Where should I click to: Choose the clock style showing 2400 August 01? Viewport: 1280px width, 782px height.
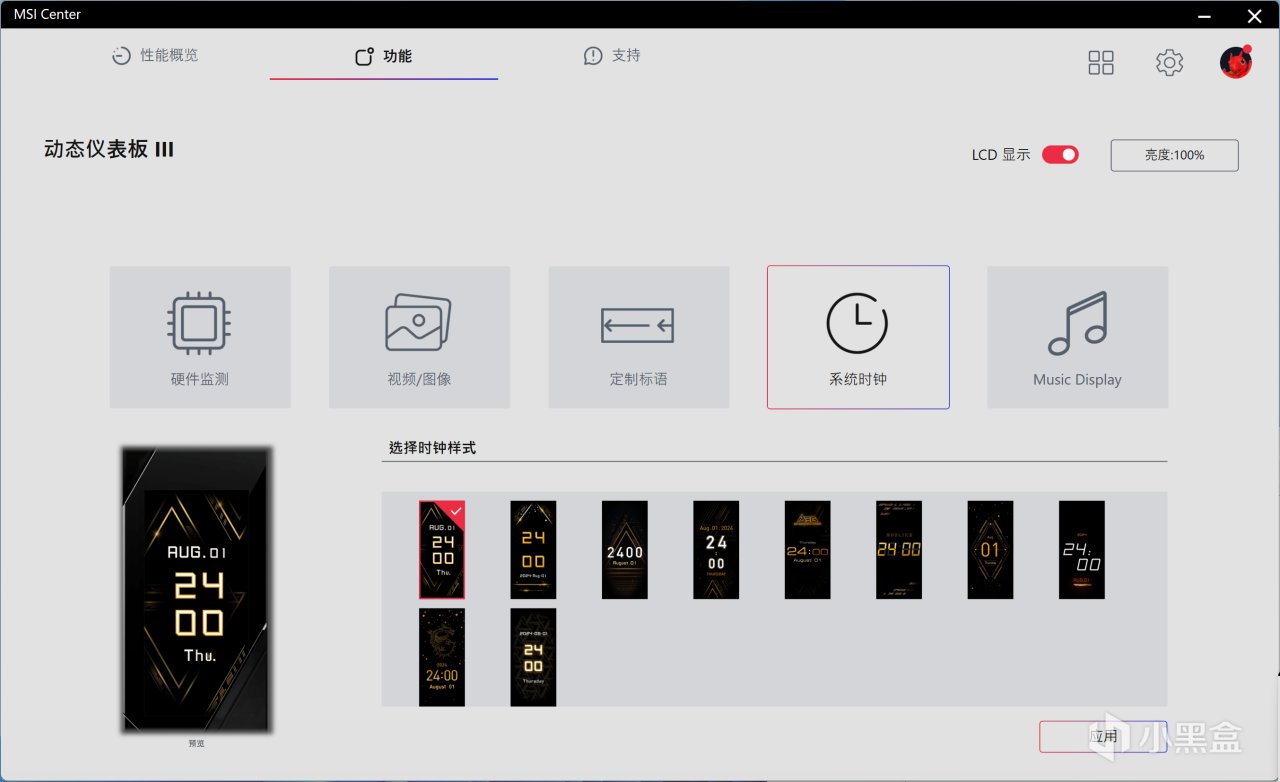(x=625, y=550)
